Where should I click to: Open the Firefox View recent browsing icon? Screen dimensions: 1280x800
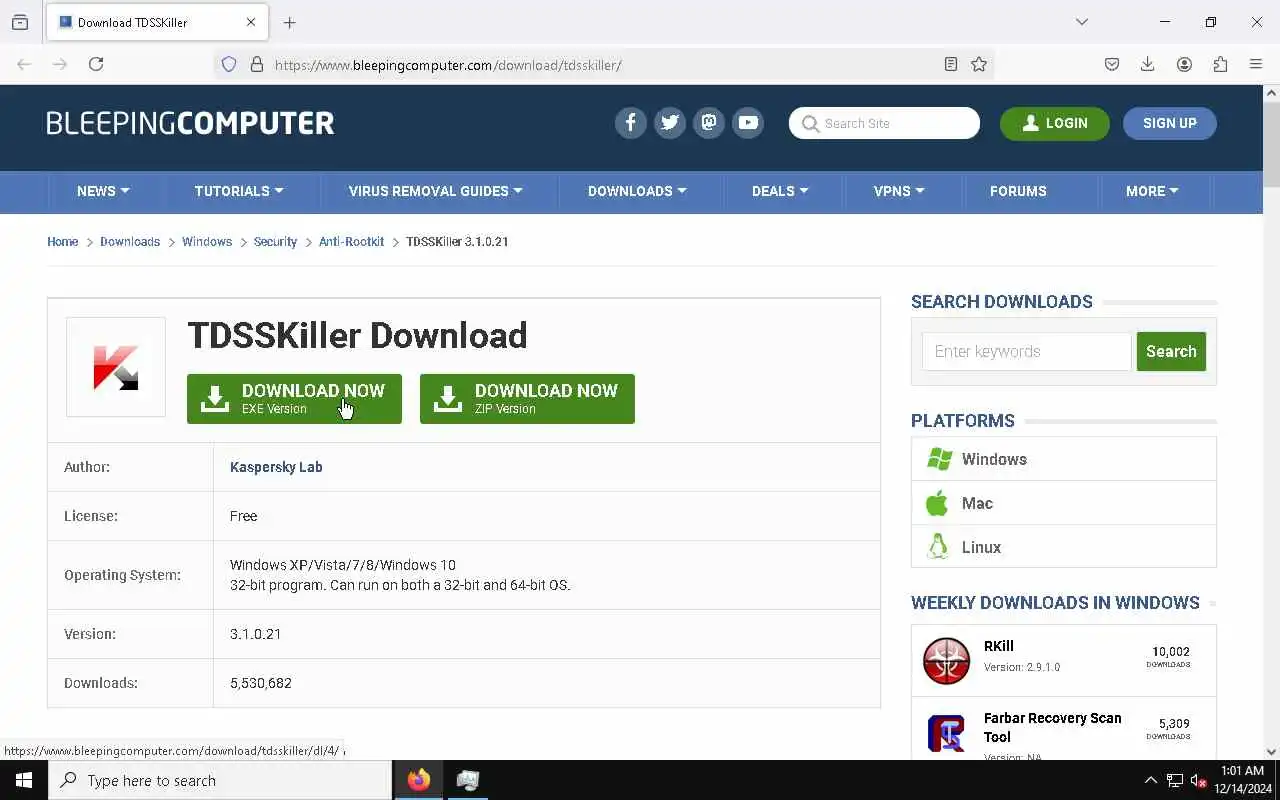tap(20, 22)
